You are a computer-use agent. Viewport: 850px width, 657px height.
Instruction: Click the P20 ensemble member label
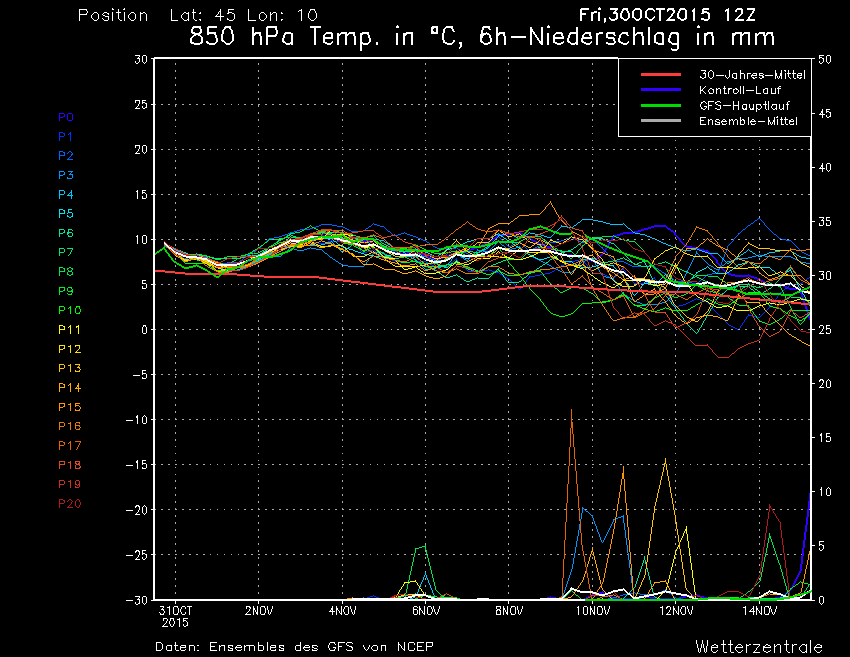[69, 503]
